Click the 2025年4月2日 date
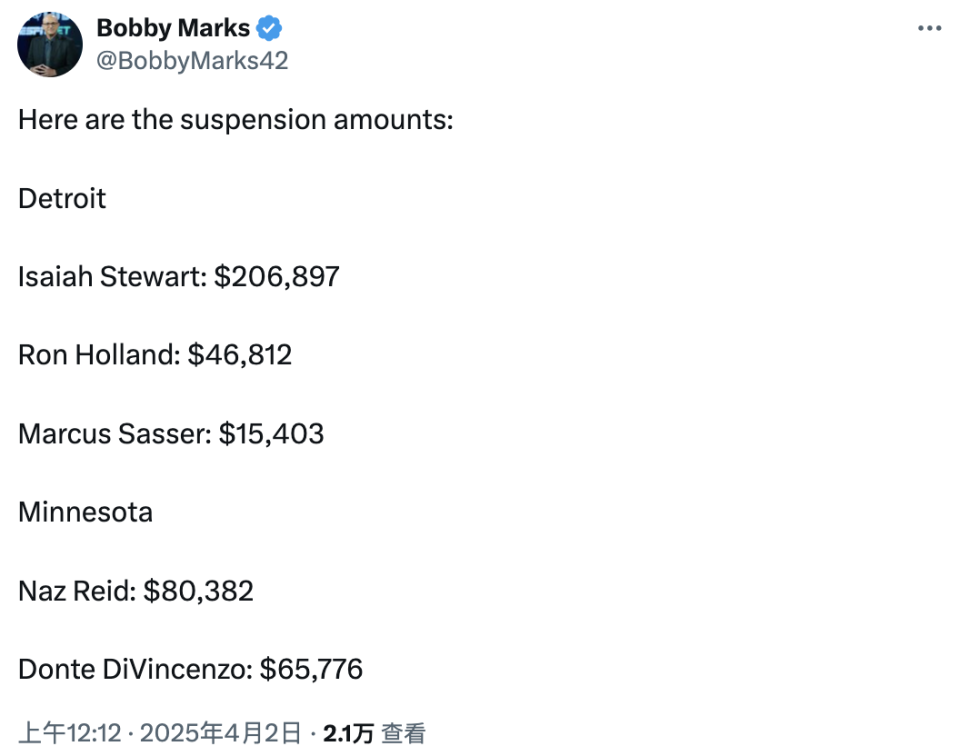 (221, 734)
